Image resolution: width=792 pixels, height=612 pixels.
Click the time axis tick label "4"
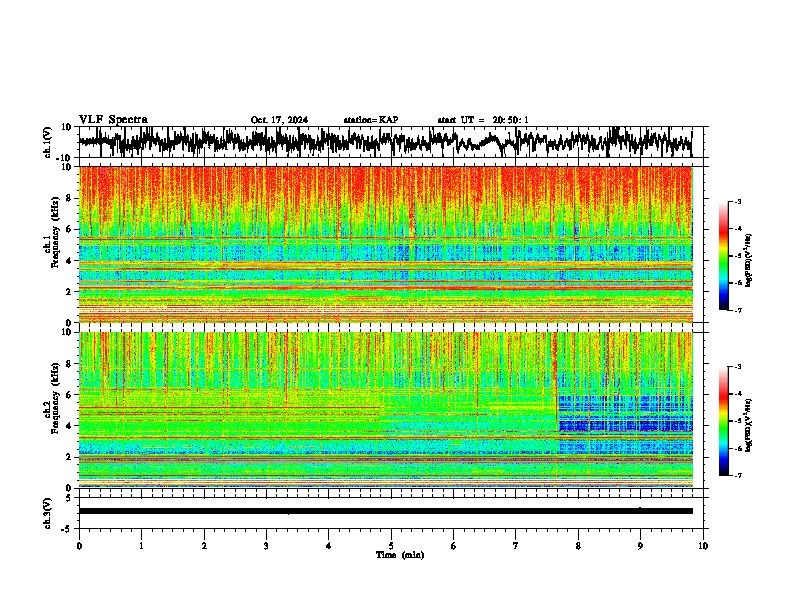click(328, 546)
